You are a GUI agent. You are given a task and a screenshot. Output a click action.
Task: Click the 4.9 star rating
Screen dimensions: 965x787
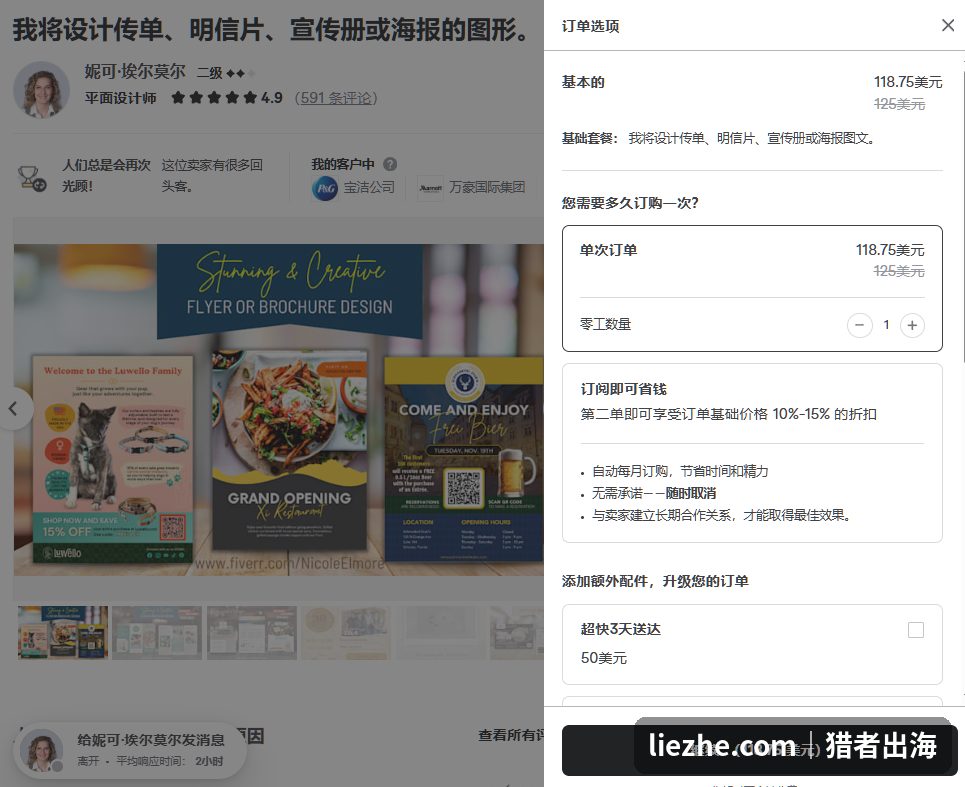pos(271,98)
